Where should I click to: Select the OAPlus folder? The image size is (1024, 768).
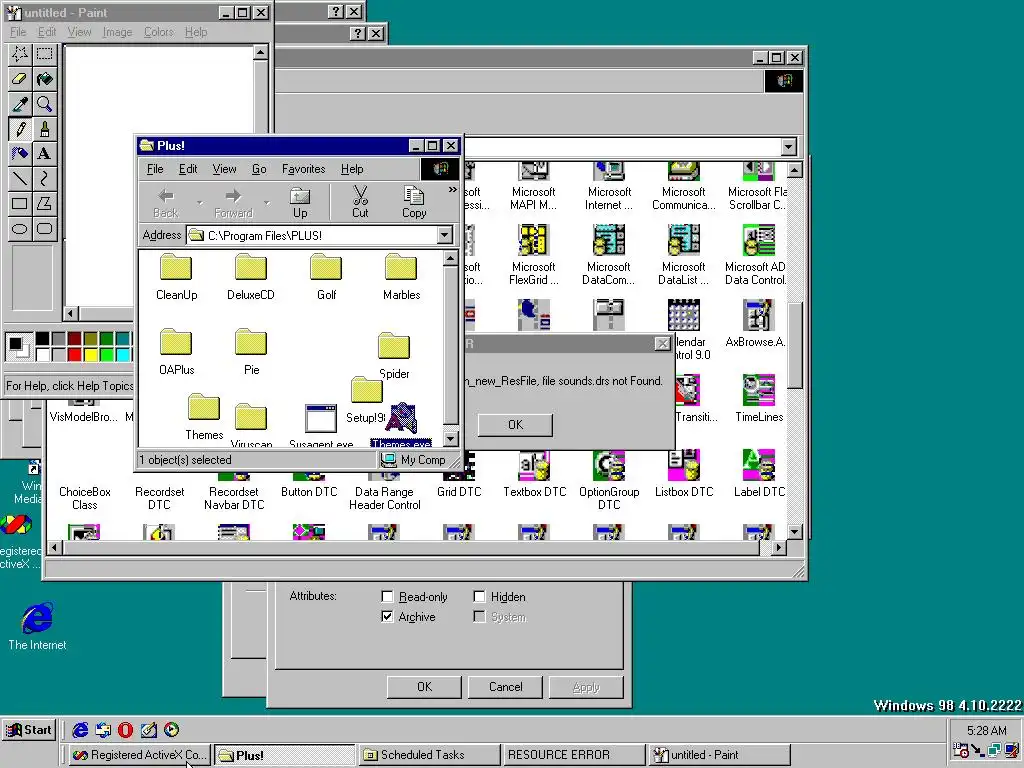pos(176,353)
